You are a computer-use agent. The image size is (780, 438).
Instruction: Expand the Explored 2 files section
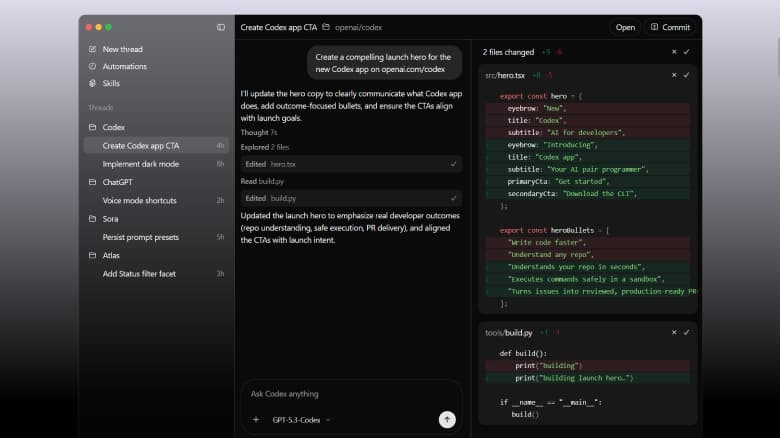click(x=265, y=147)
